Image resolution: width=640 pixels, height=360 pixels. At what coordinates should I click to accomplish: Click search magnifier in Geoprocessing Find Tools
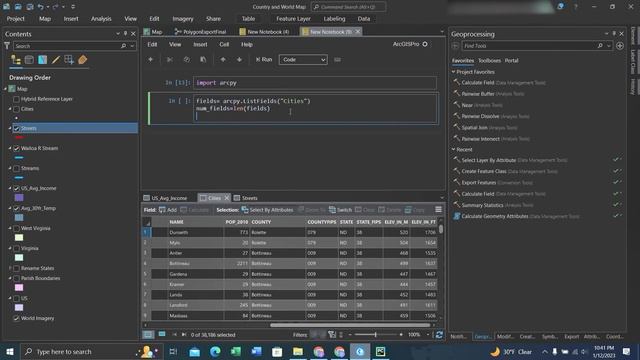coord(600,46)
